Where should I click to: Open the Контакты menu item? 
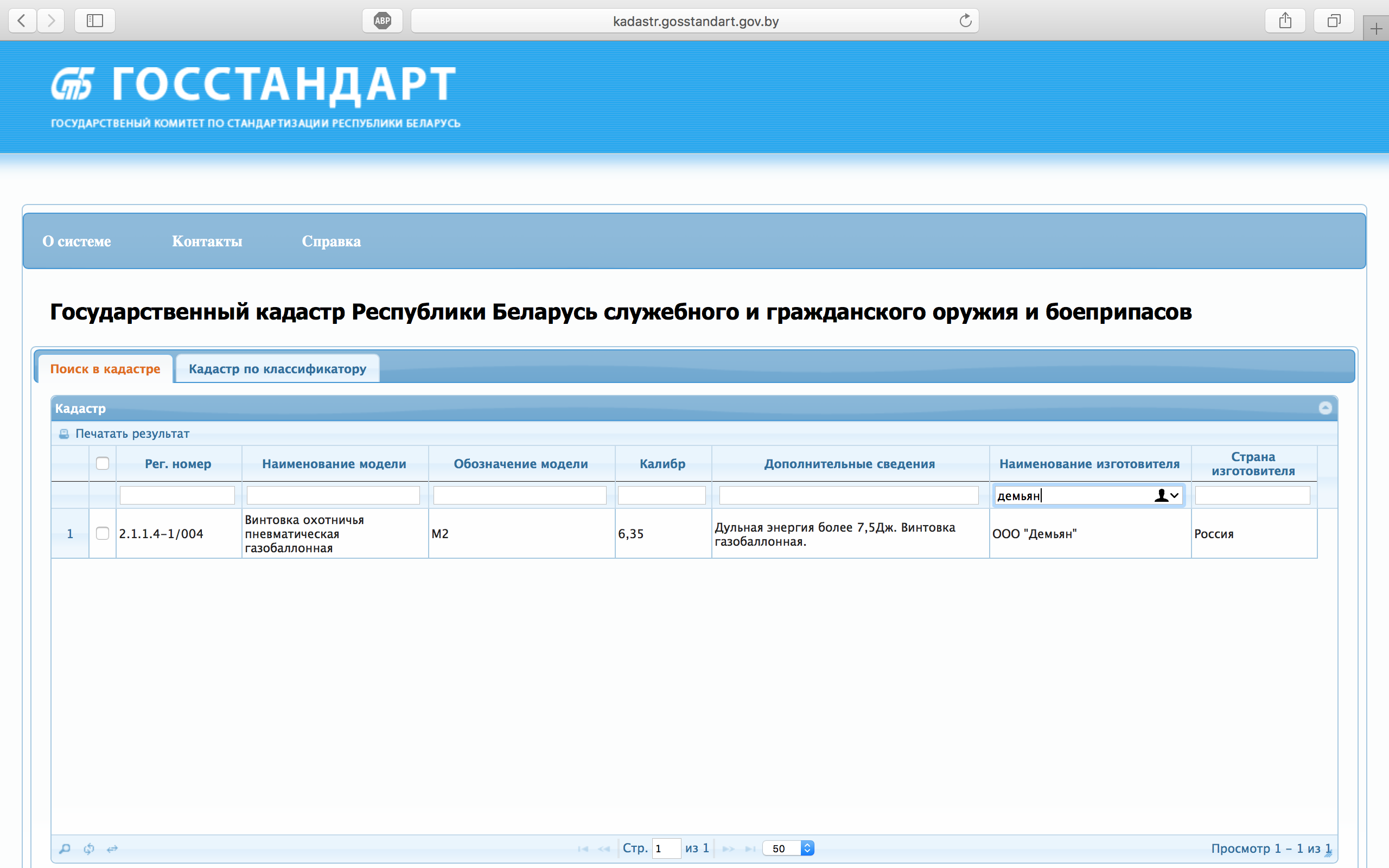point(207,241)
